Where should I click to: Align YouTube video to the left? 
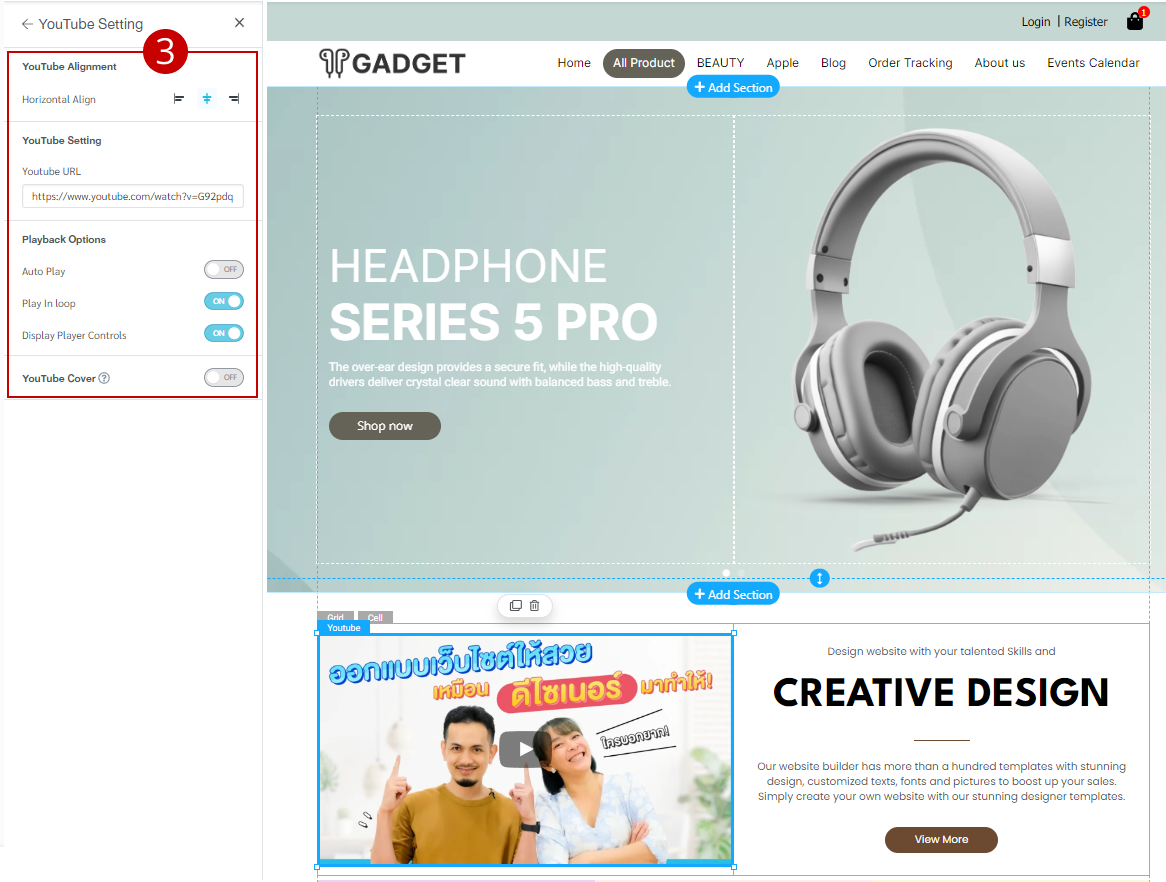(x=178, y=98)
